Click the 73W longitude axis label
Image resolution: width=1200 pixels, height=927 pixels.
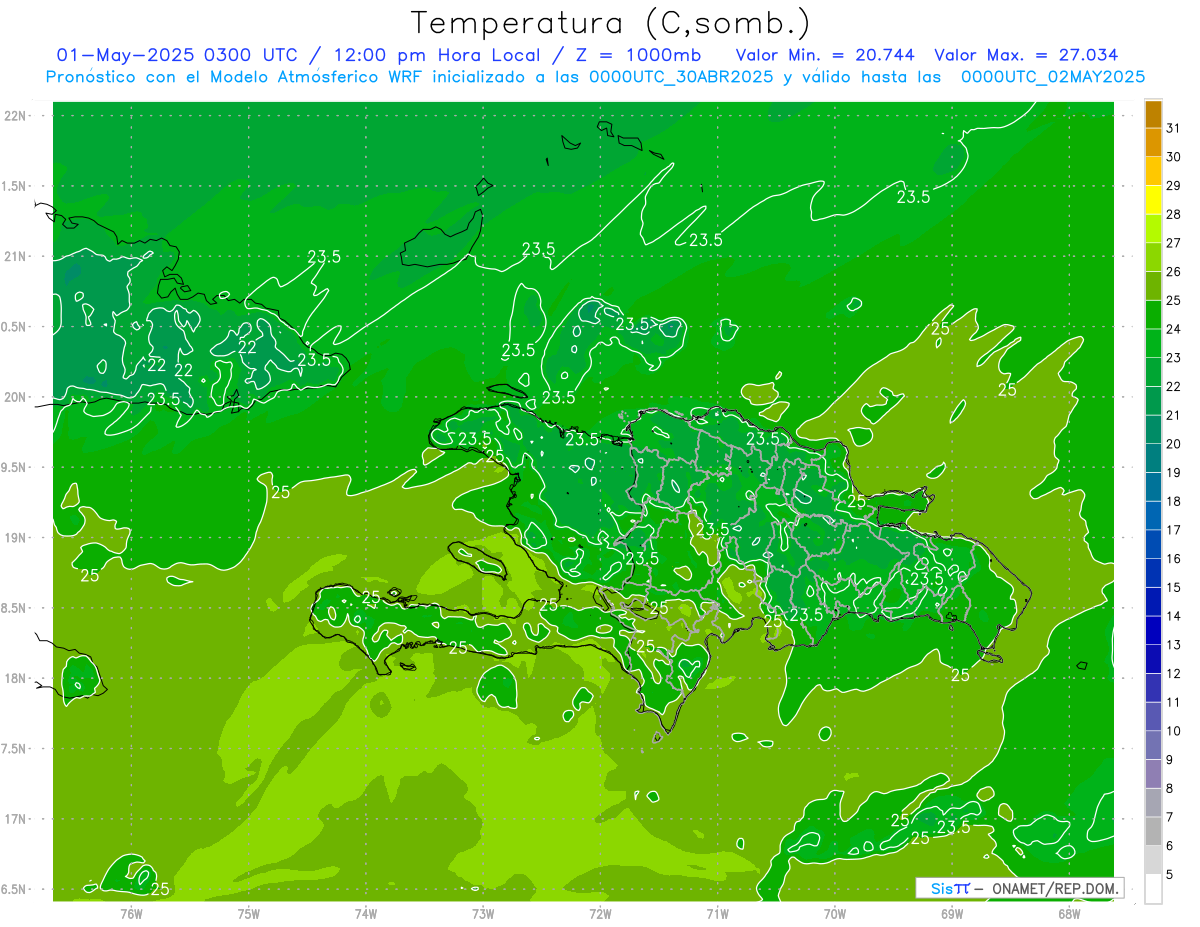click(483, 913)
